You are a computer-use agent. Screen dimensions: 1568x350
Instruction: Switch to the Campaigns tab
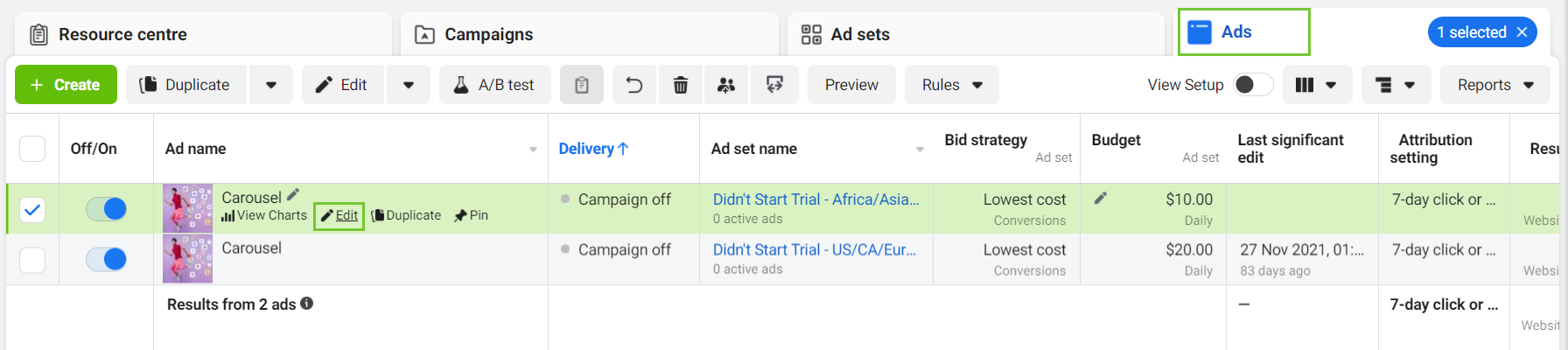(488, 34)
